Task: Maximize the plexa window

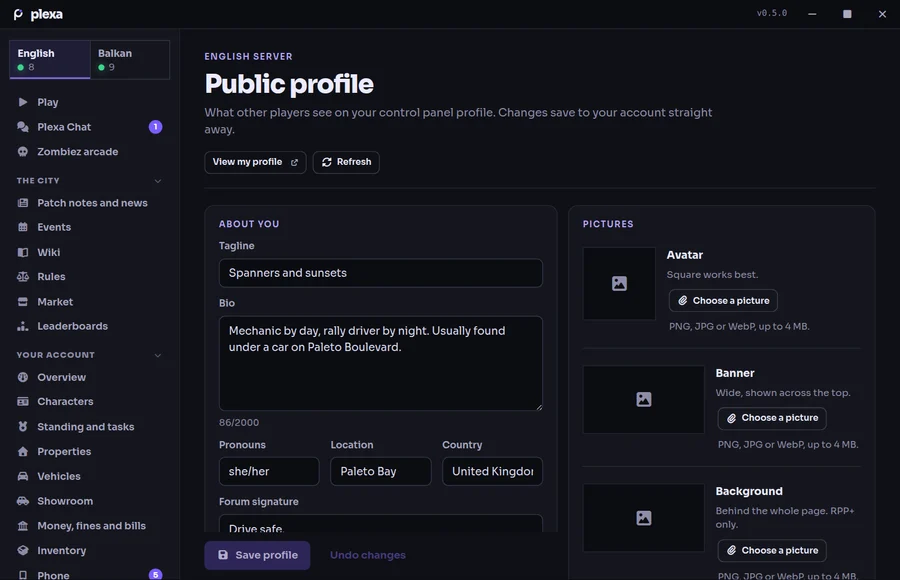Action: click(847, 14)
